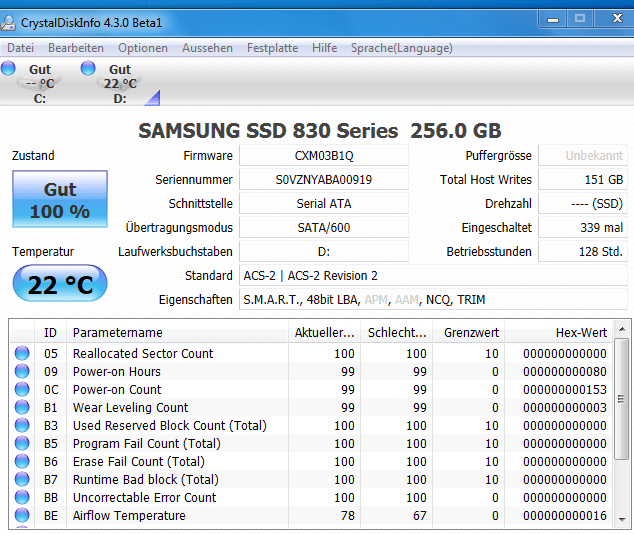Click status orb for Runtime Bad block

click(x=22, y=479)
